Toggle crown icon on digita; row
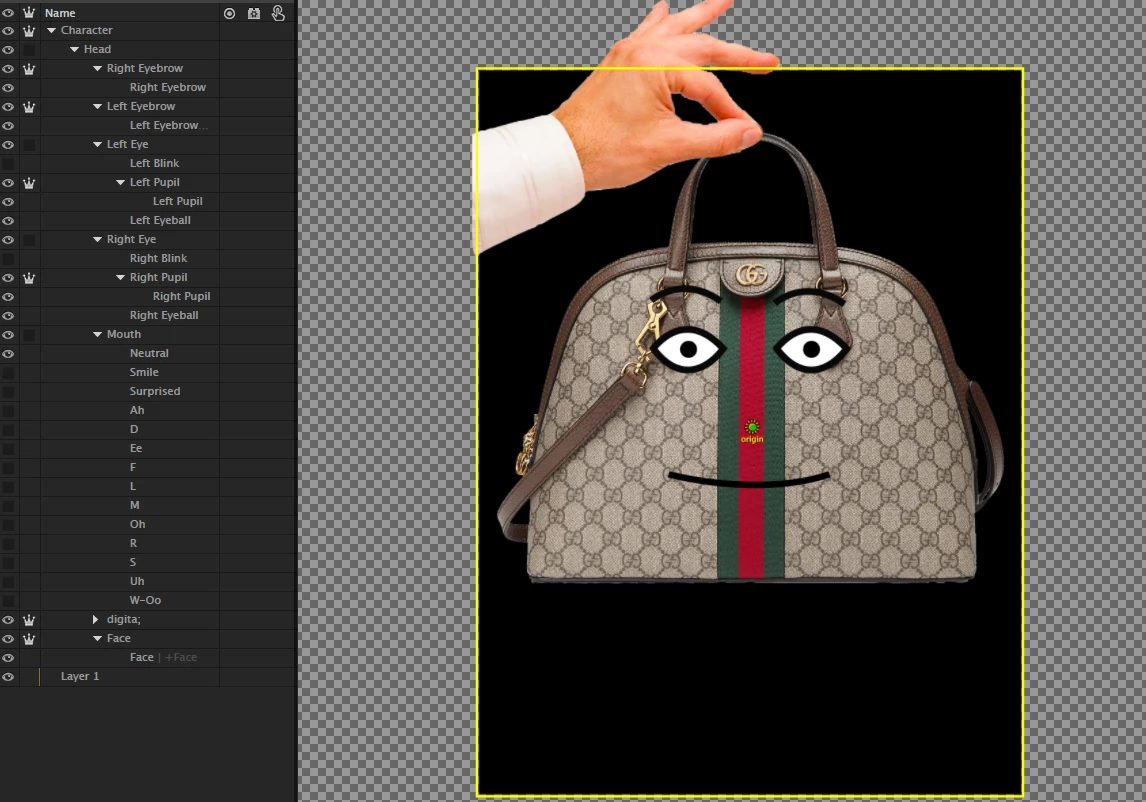 [29, 620]
